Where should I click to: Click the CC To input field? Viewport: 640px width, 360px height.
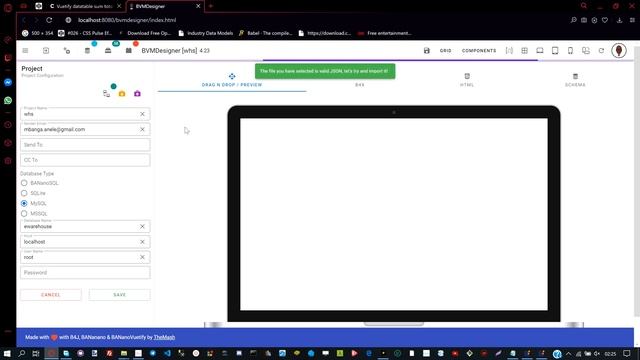85,160
